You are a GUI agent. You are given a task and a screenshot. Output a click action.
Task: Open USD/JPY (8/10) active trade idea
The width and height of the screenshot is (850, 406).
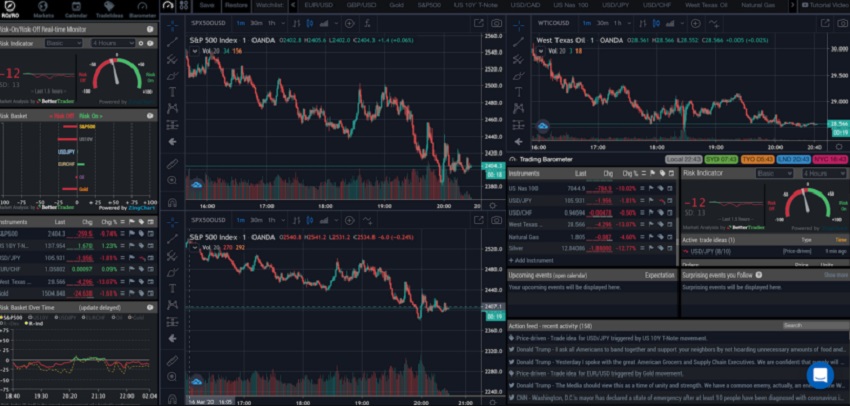point(713,251)
